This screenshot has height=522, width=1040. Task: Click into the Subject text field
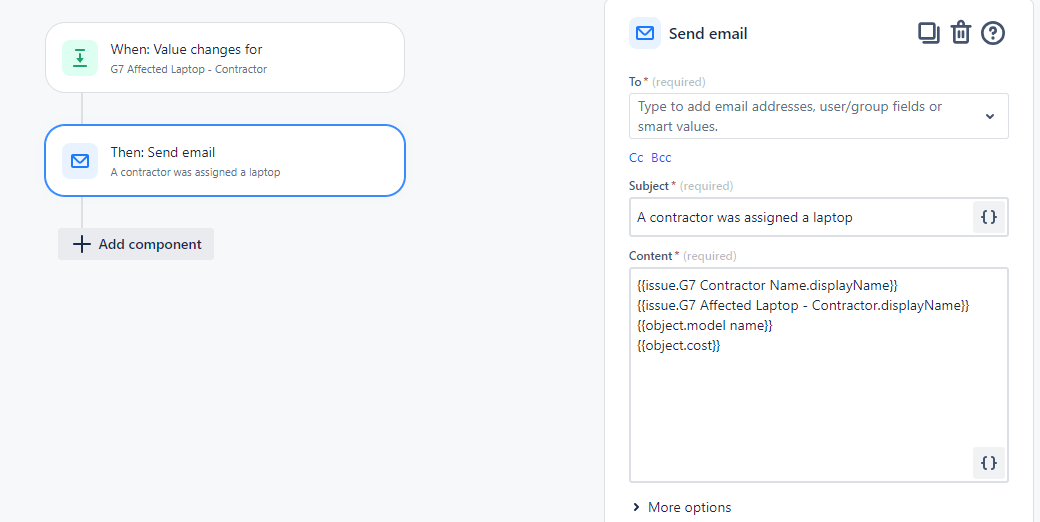(801, 217)
